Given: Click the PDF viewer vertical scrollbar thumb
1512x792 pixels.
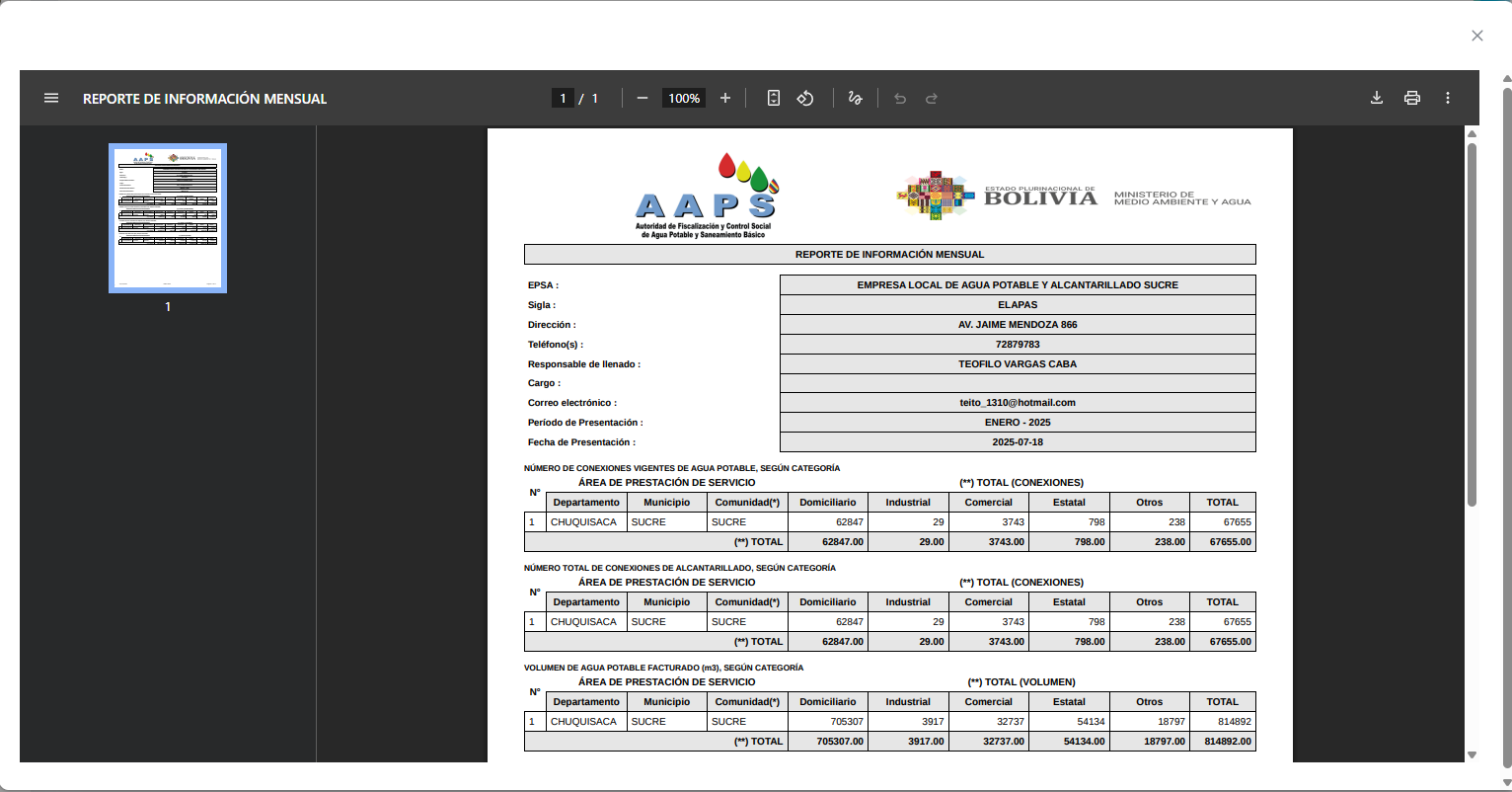Looking at the screenshot, I should [x=1472, y=326].
